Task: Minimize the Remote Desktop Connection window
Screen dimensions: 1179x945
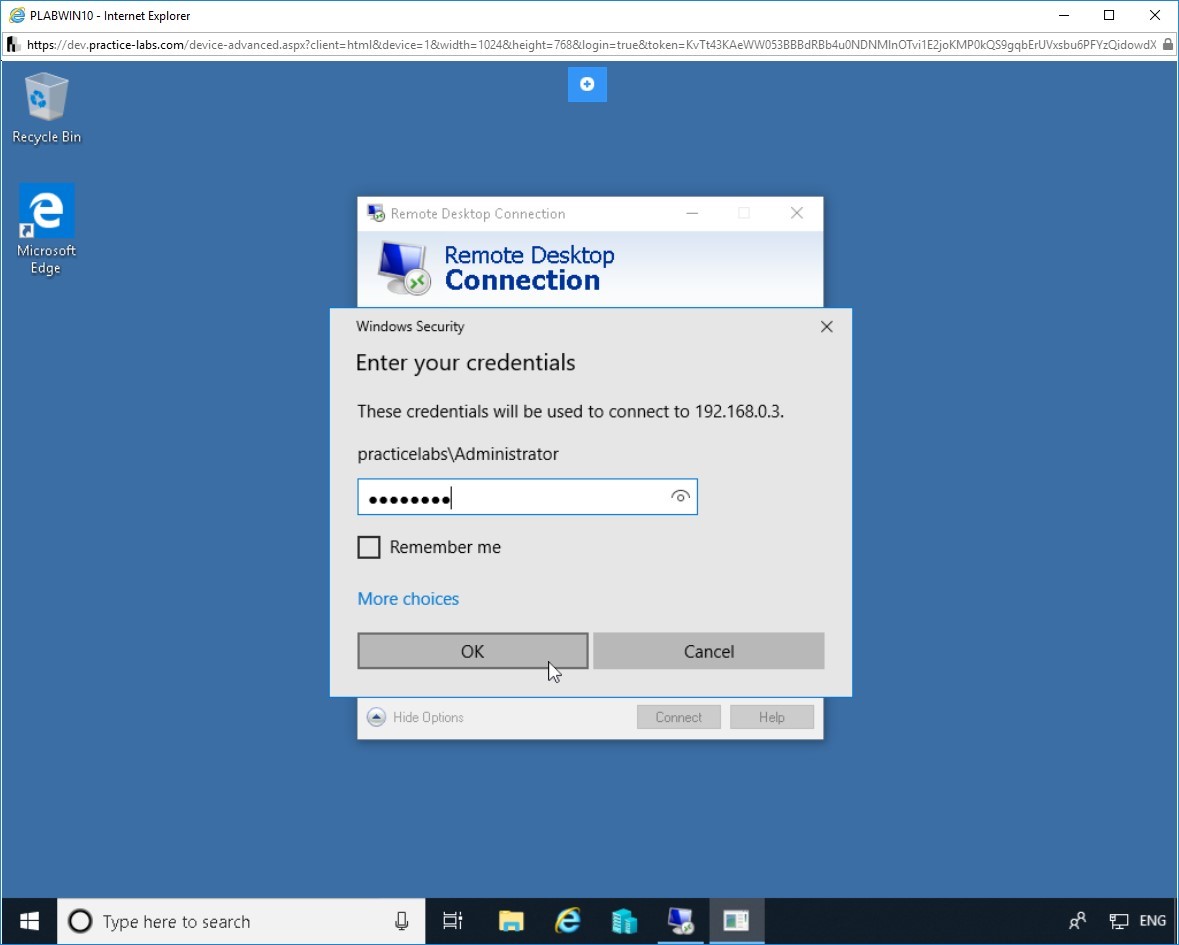Action: pos(692,214)
